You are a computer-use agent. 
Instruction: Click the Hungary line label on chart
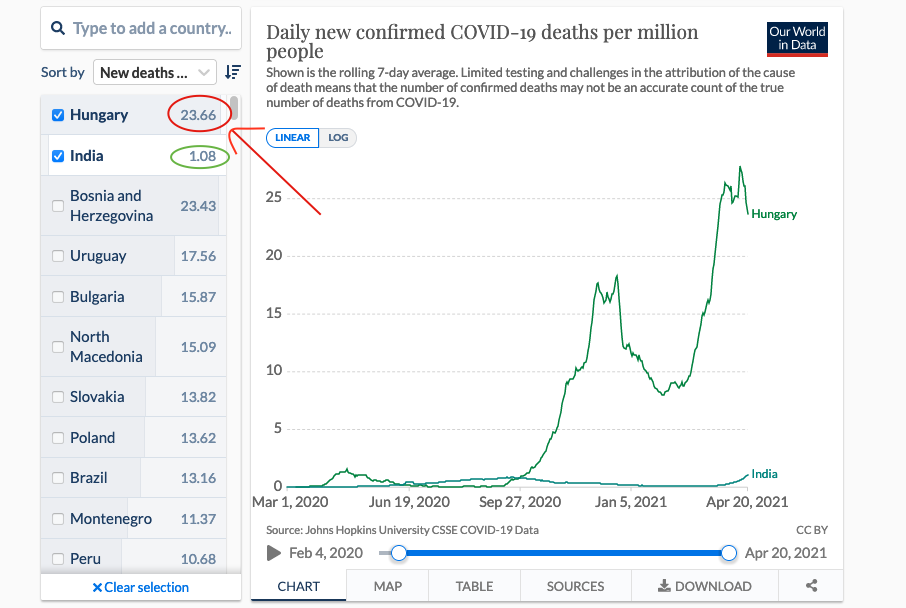coord(774,214)
